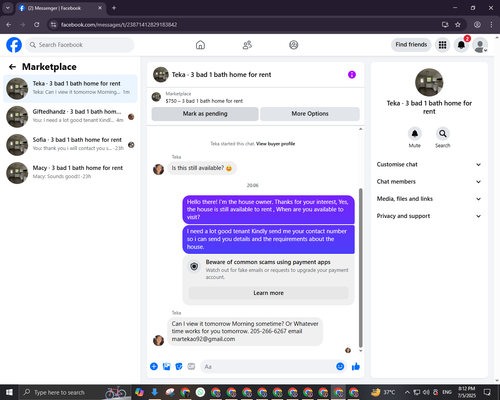The image size is (500, 400).
Task: Open the Facebook menu grid icon
Action: click(x=442, y=45)
